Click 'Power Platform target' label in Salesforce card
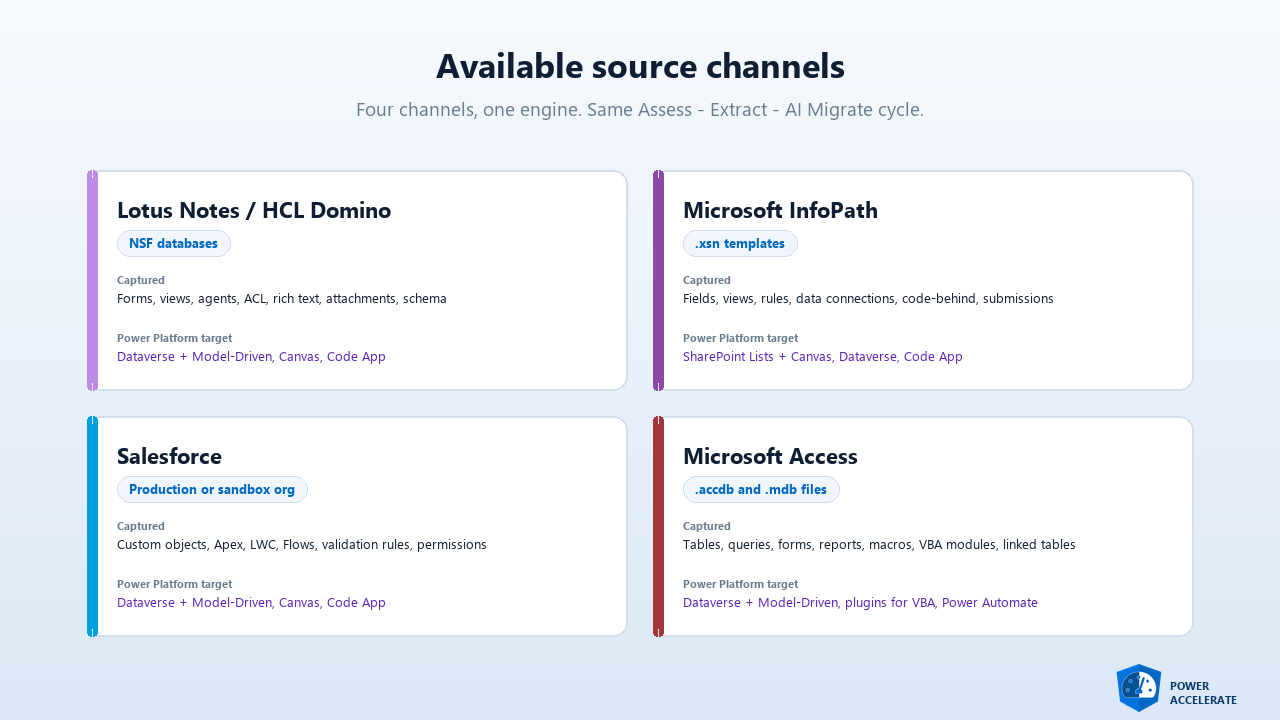This screenshot has width=1280, height=720. tap(174, 584)
